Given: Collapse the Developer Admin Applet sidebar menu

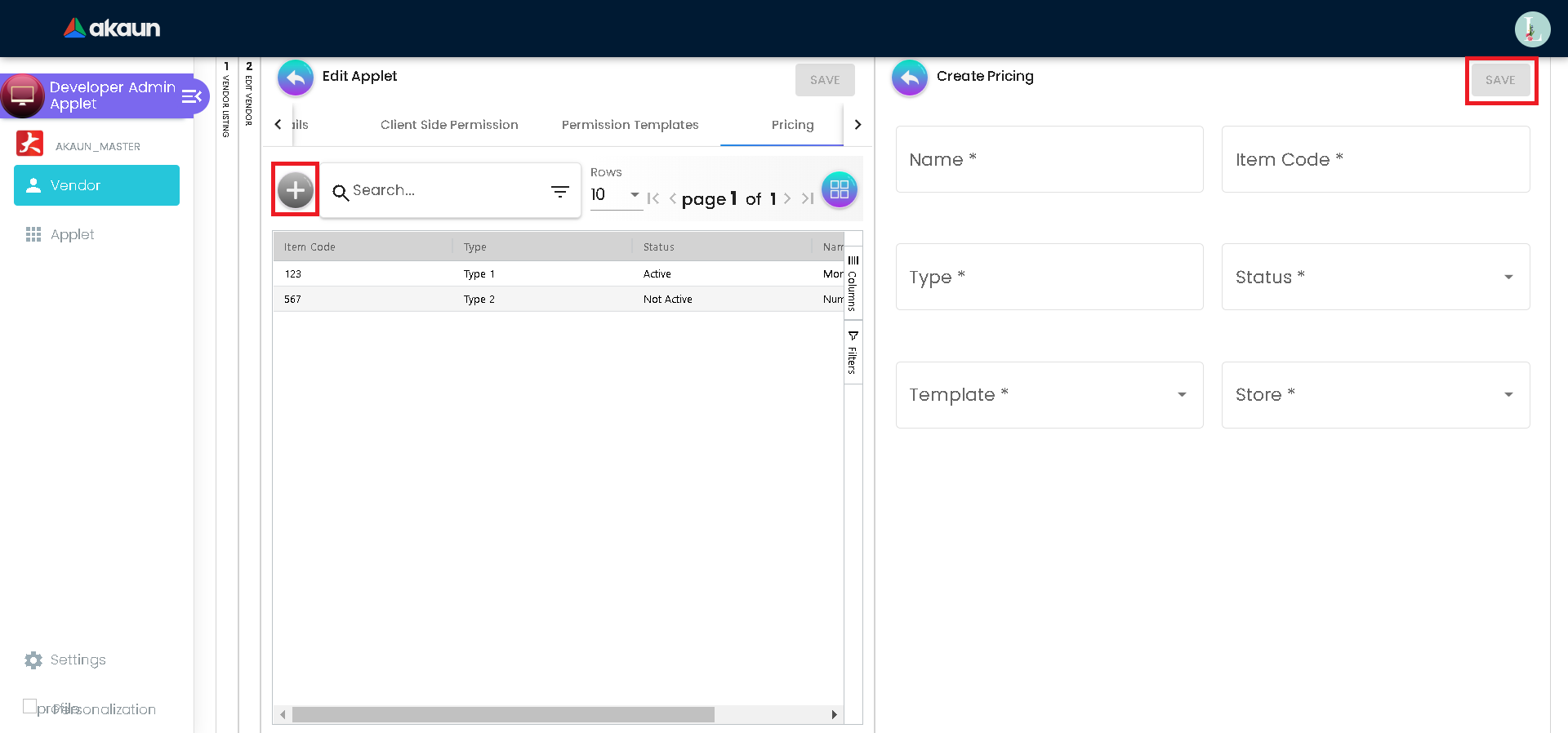Looking at the screenshot, I should pyautogui.click(x=192, y=96).
